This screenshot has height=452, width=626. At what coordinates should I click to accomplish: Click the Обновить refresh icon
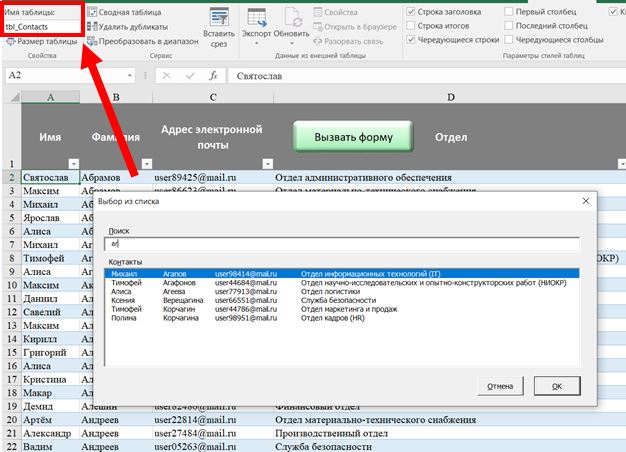(x=293, y=17)
